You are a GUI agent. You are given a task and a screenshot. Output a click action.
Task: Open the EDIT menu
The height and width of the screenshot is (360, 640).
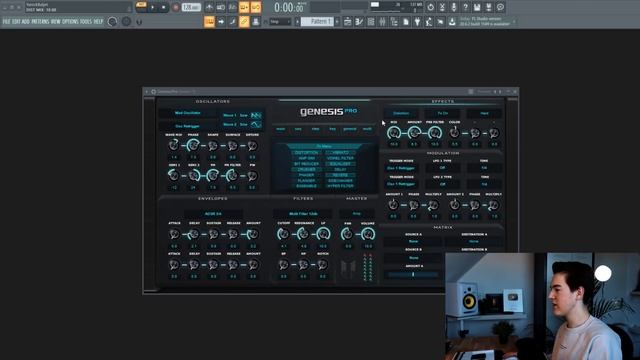16,21
